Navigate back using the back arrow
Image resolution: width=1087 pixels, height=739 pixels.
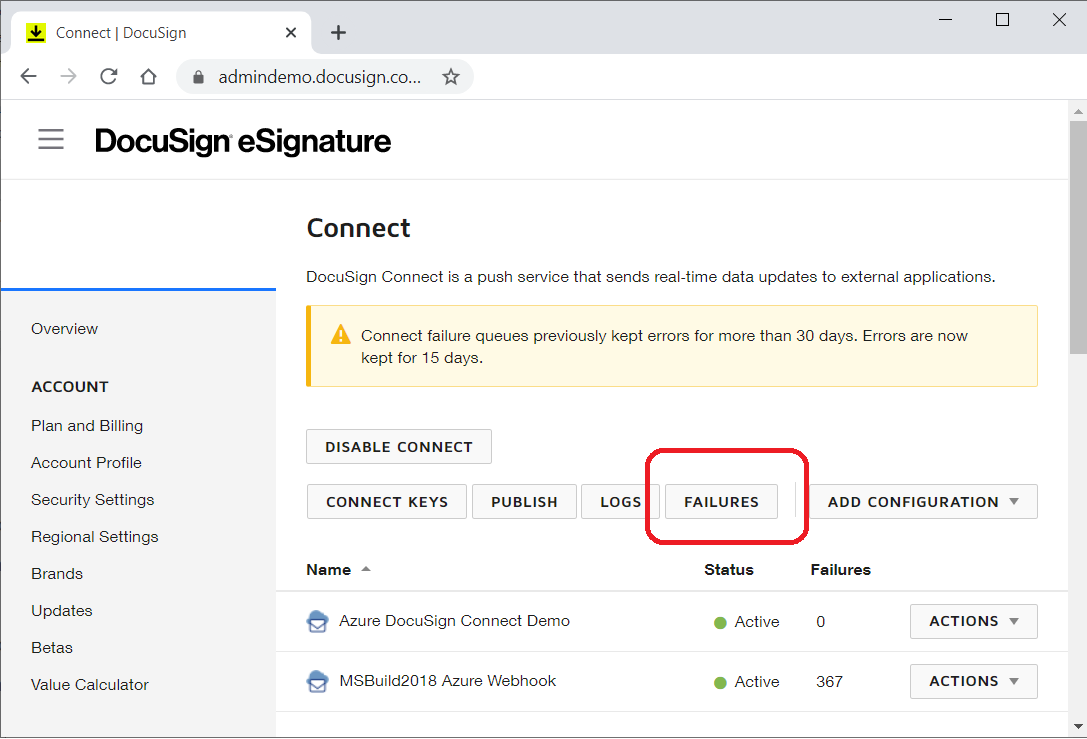coord(28,76)
